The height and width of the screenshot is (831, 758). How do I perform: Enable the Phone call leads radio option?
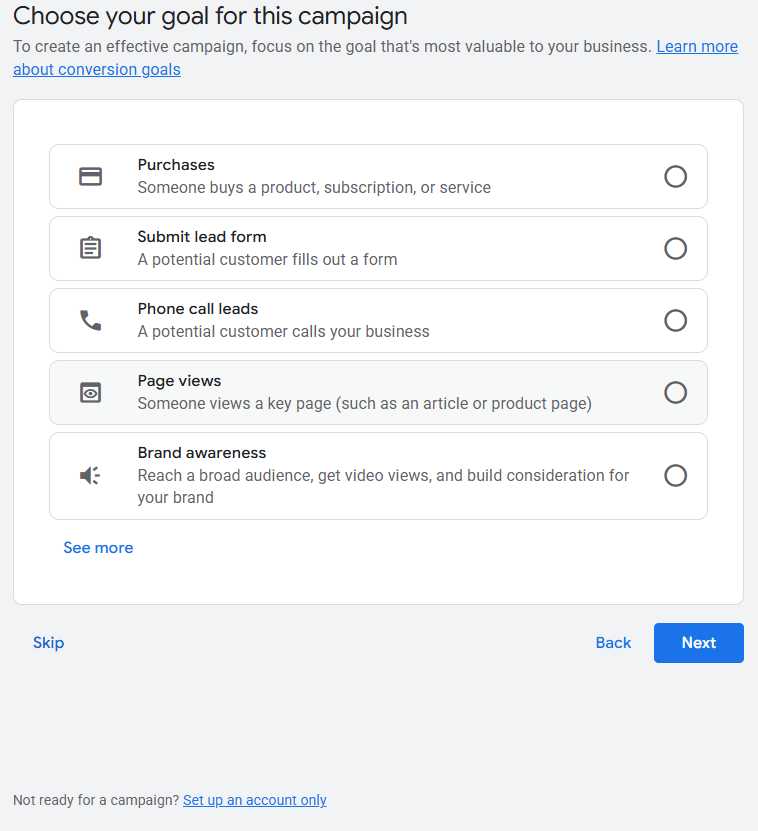click(x=675, y=320)
